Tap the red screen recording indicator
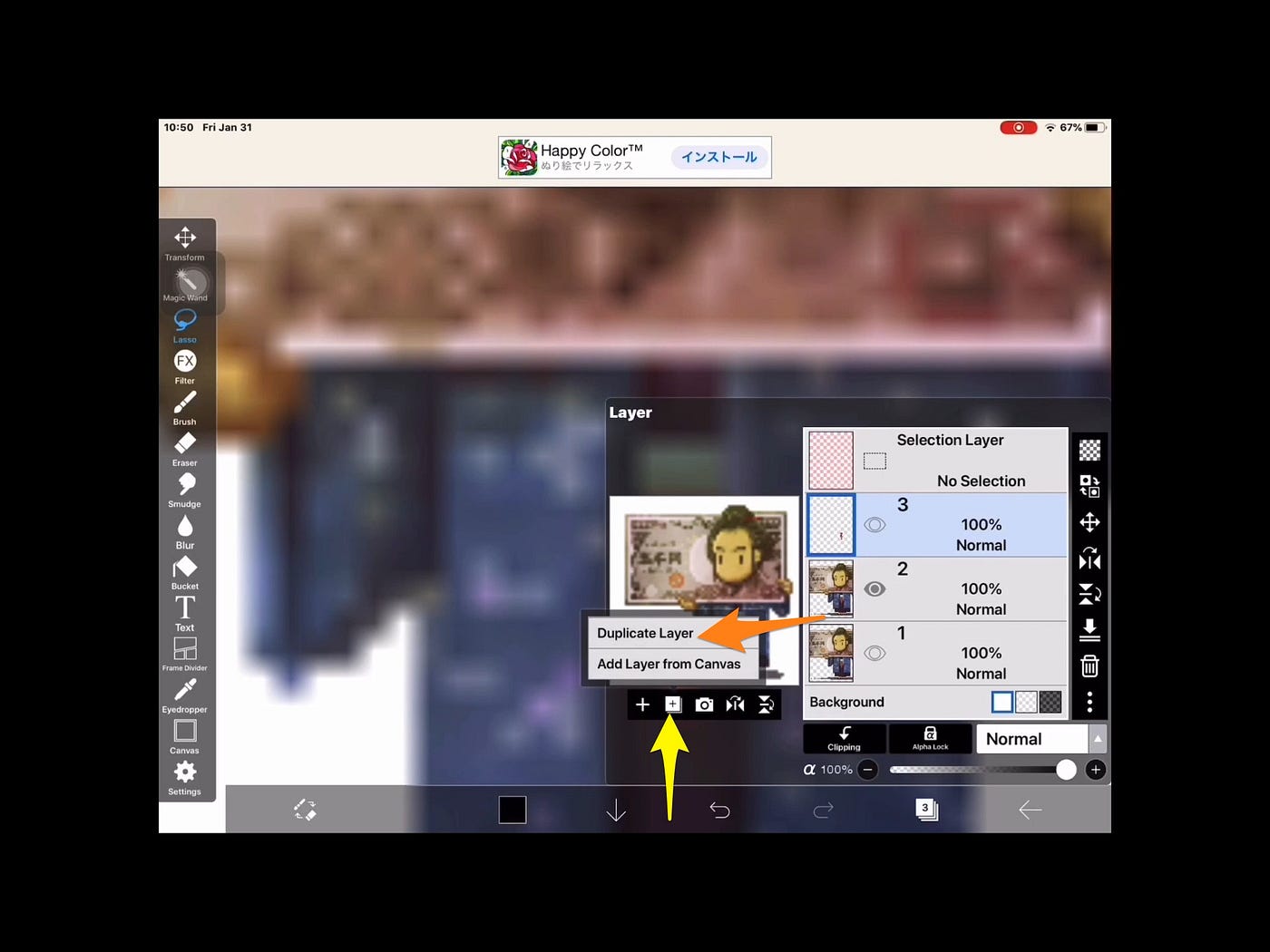Image resolution: width=1270 pixels, height=952 pixels. click(x=1019, y=128)
